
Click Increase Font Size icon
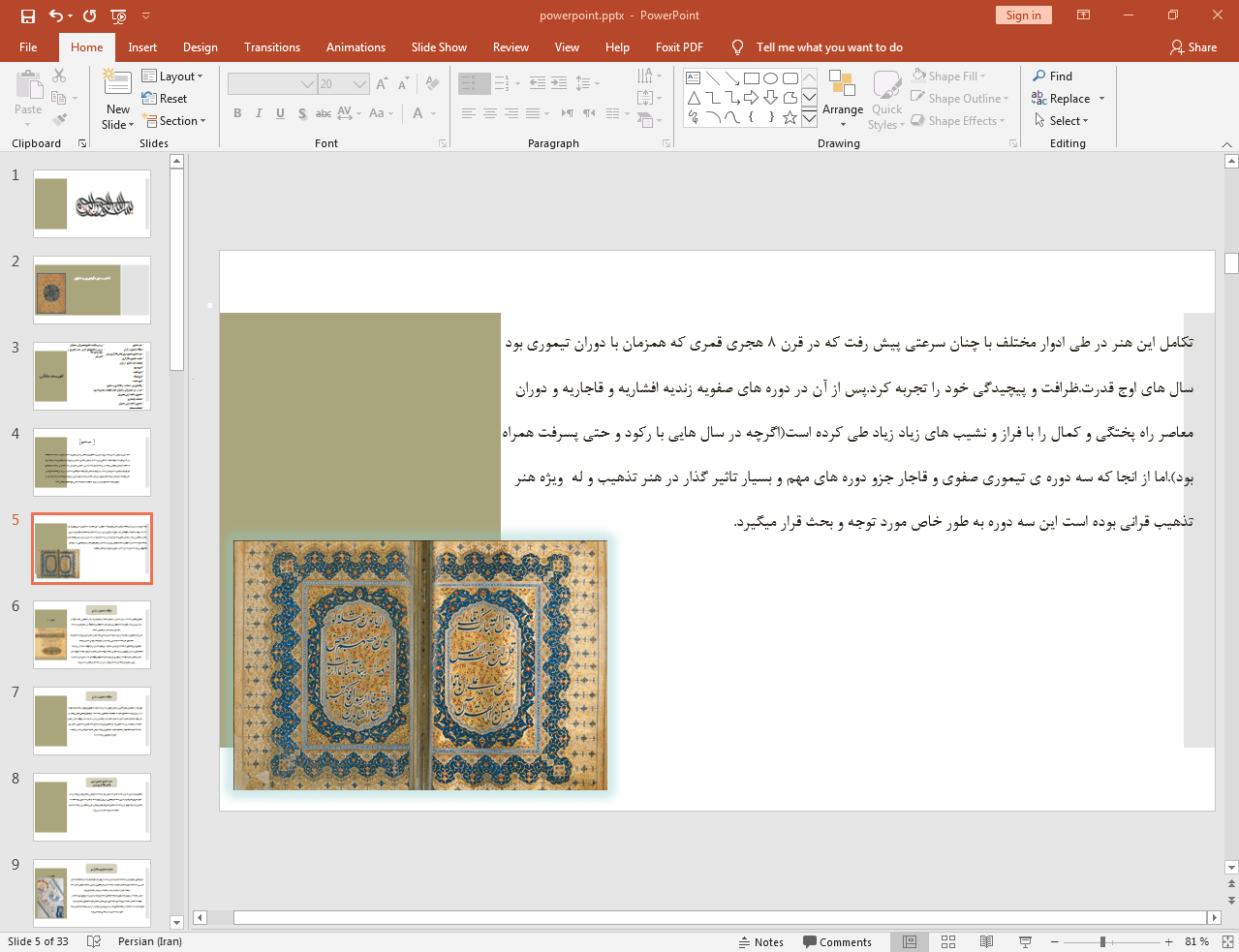point(382,84)
